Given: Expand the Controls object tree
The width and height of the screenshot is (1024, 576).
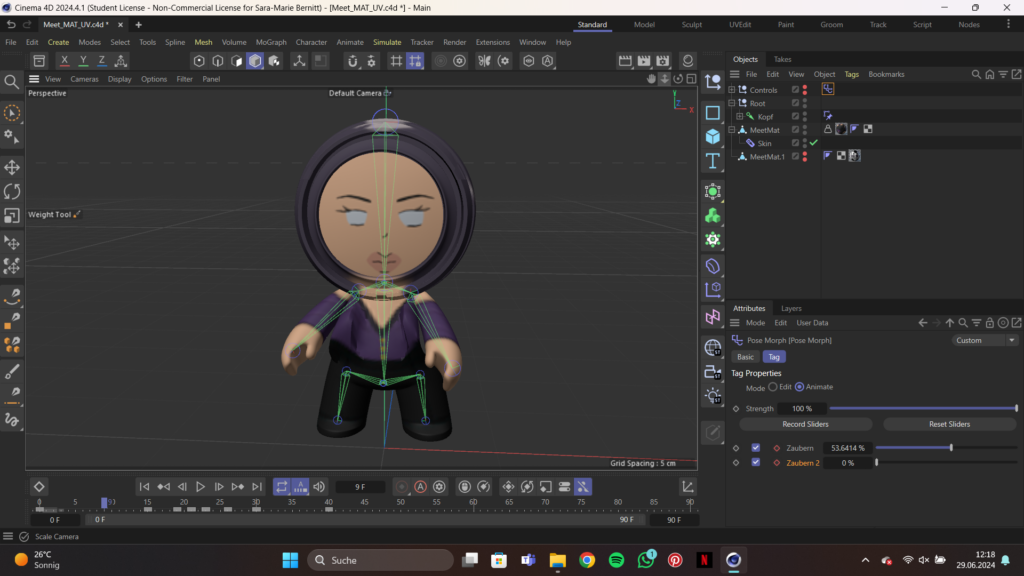Looking at the screenshot, I should point(731,90).
